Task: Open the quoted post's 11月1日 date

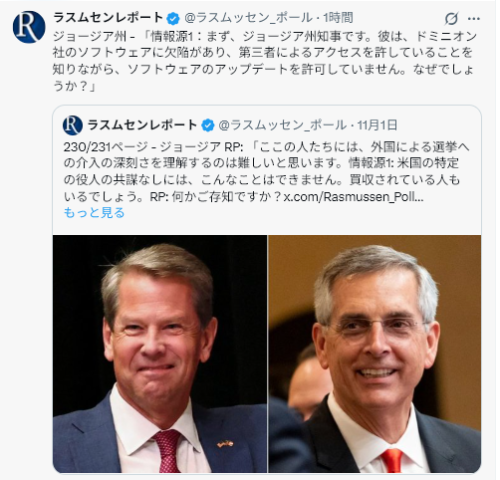Action: pos(377,125)
